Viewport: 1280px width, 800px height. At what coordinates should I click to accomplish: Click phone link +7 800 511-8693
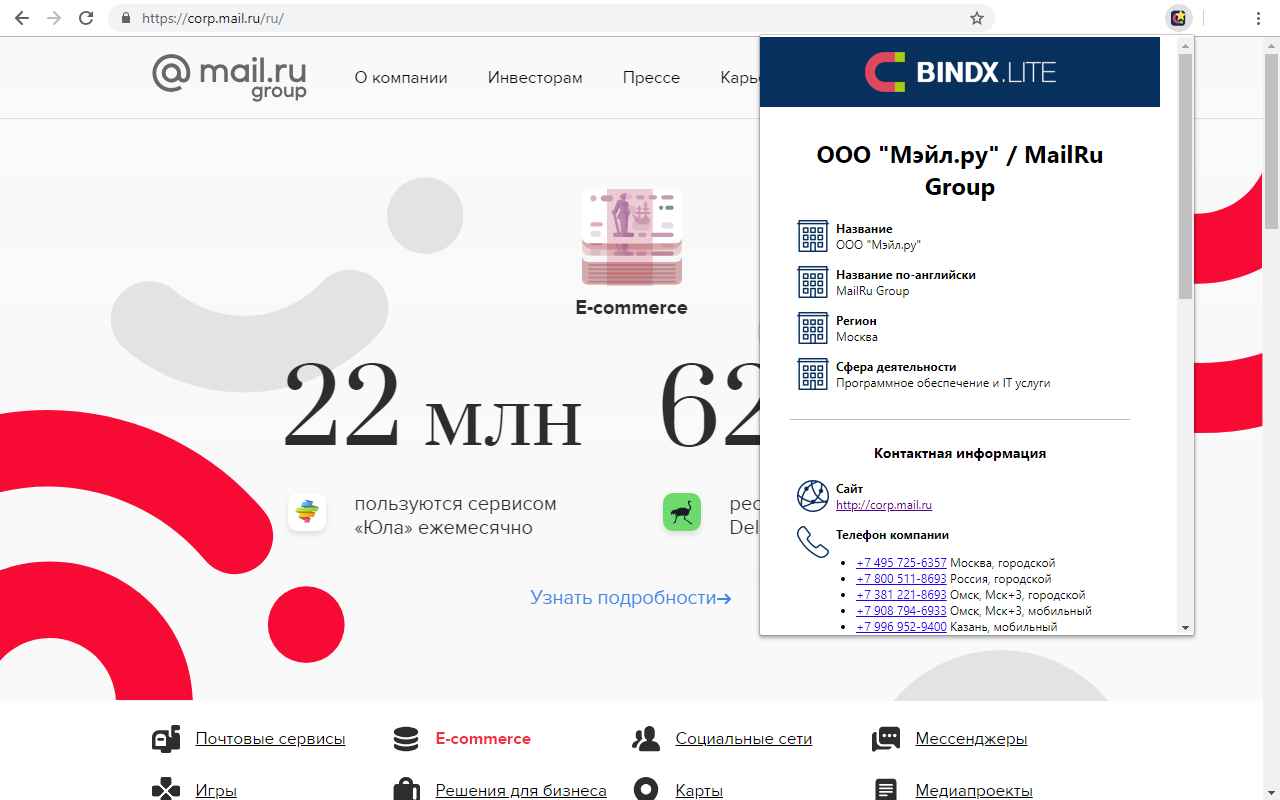(x=901, y=579)
